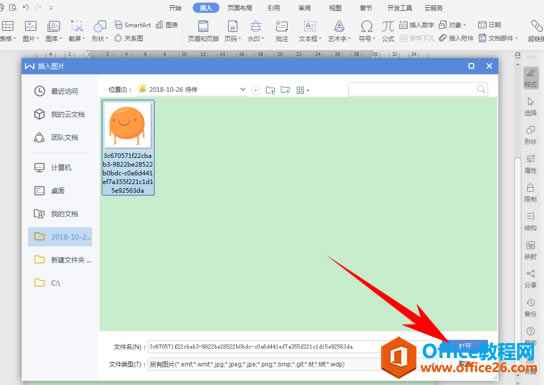Click Insert Number (插入数字)

[x=416, y=25]
